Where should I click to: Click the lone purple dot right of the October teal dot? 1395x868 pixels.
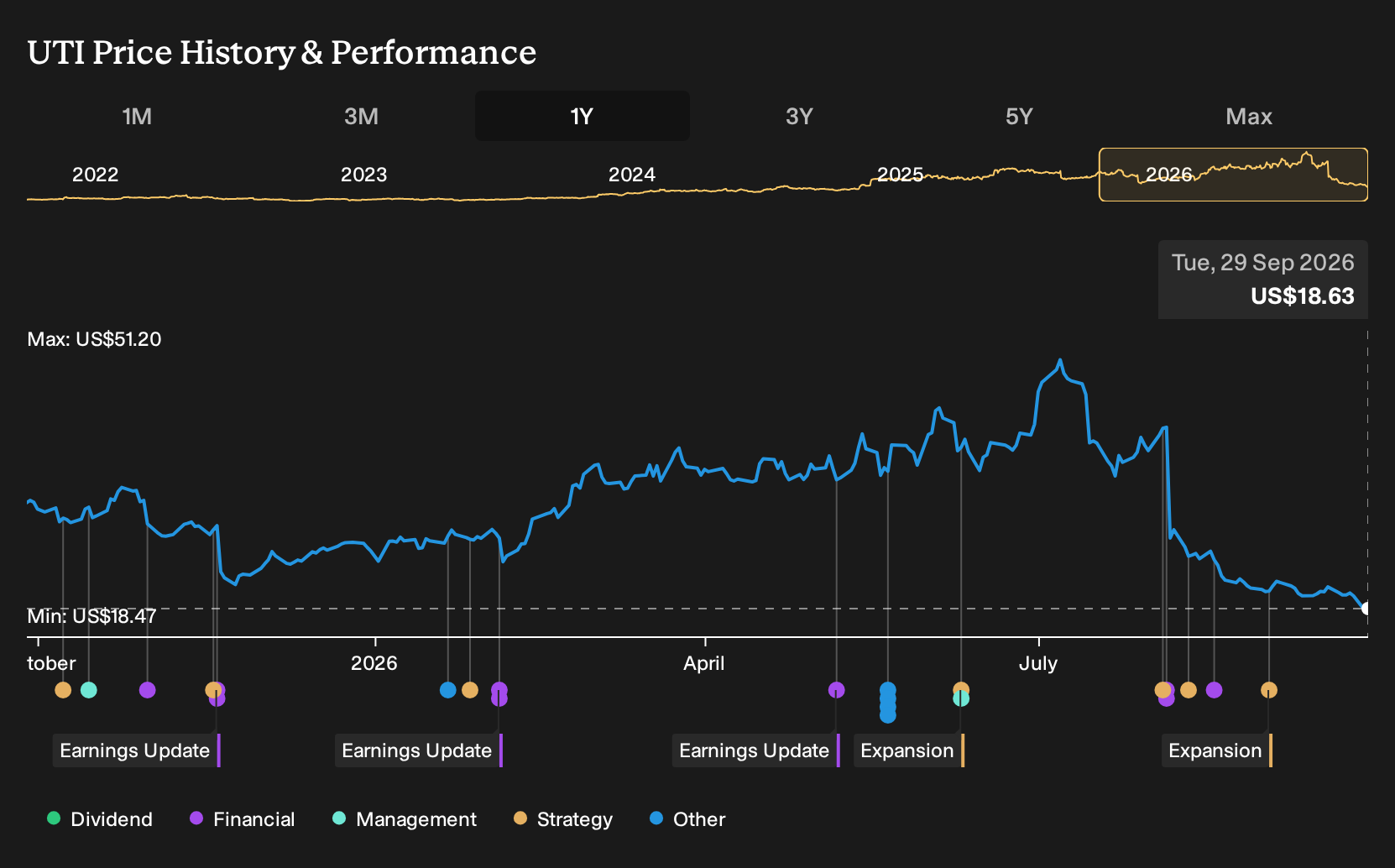(148, 690)
